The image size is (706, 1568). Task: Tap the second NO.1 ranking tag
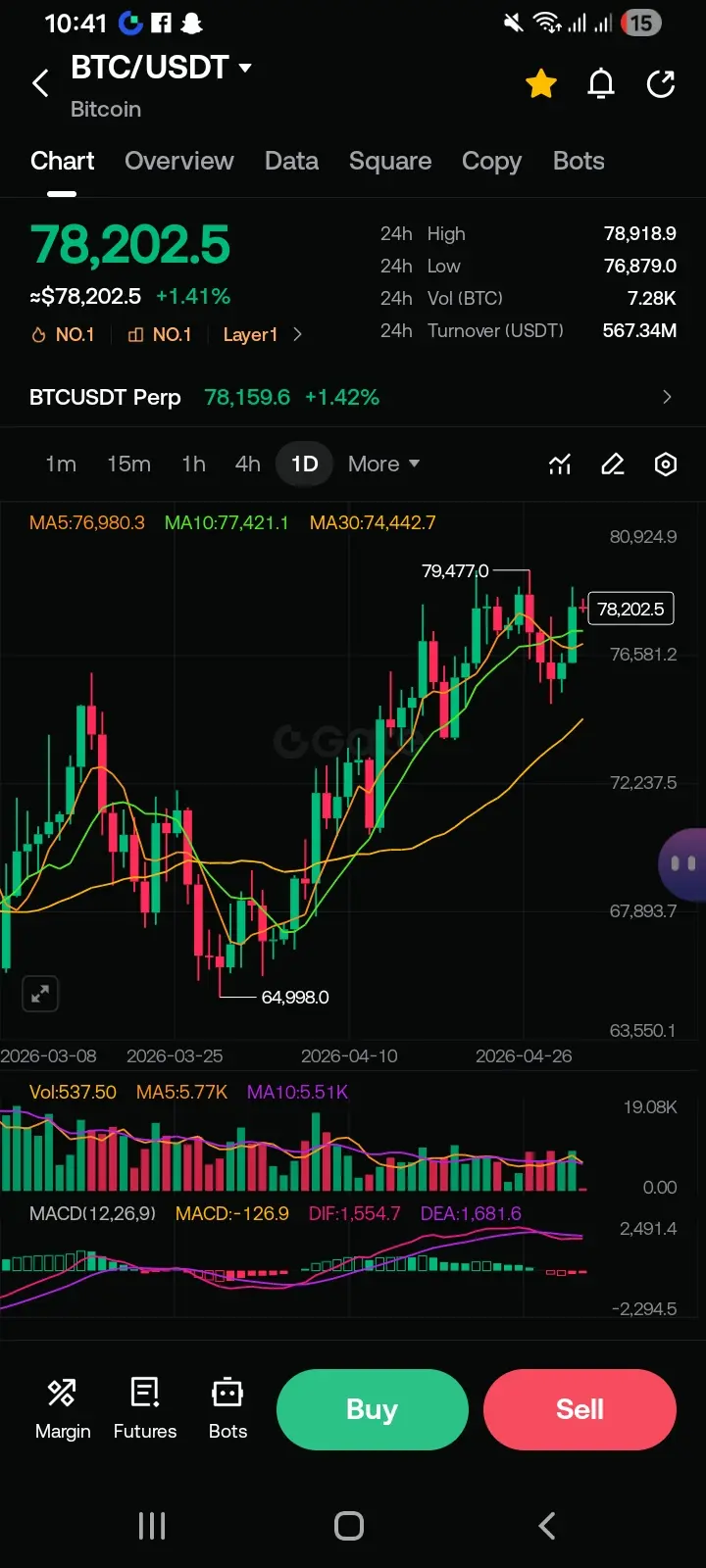(159, 334)
